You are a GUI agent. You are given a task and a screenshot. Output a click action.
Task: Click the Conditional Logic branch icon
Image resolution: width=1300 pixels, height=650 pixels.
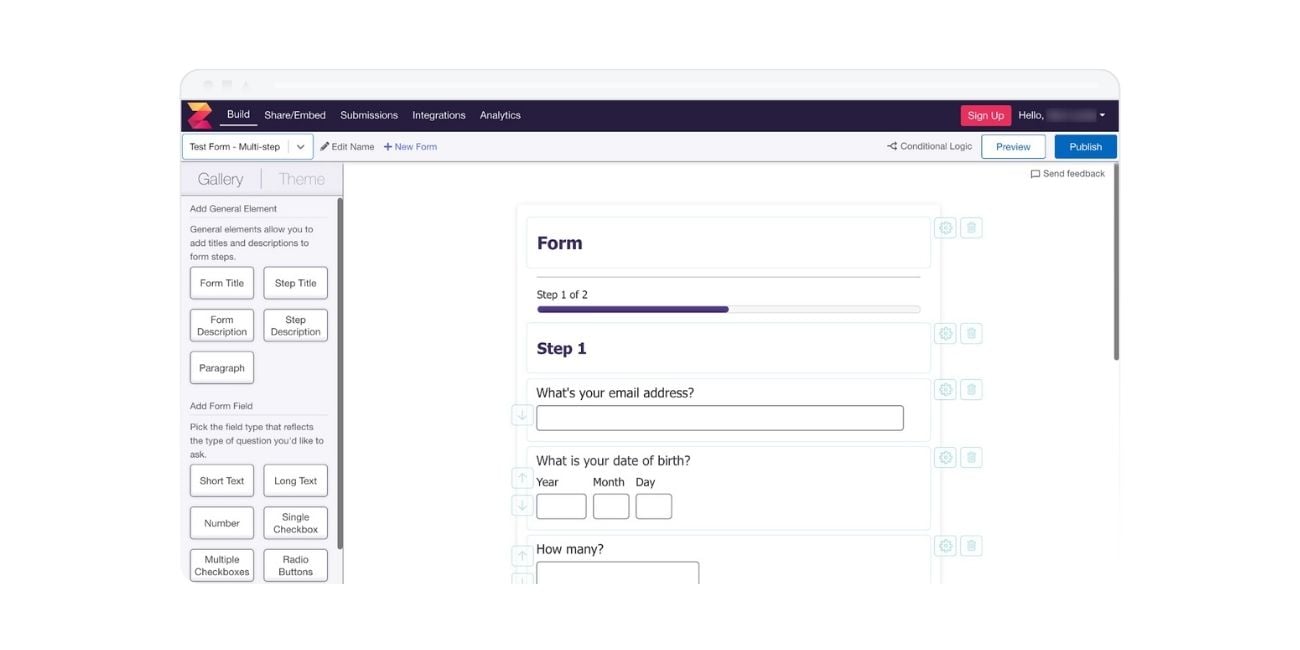tap(892, 147)
